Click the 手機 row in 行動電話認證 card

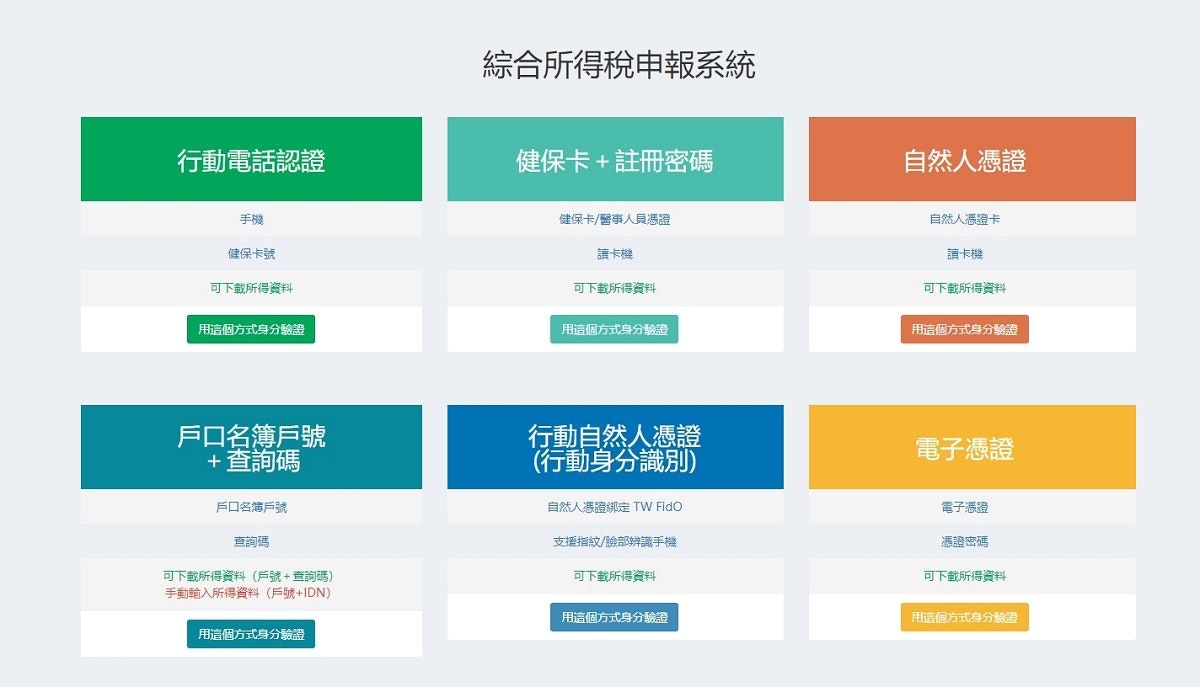251,219
